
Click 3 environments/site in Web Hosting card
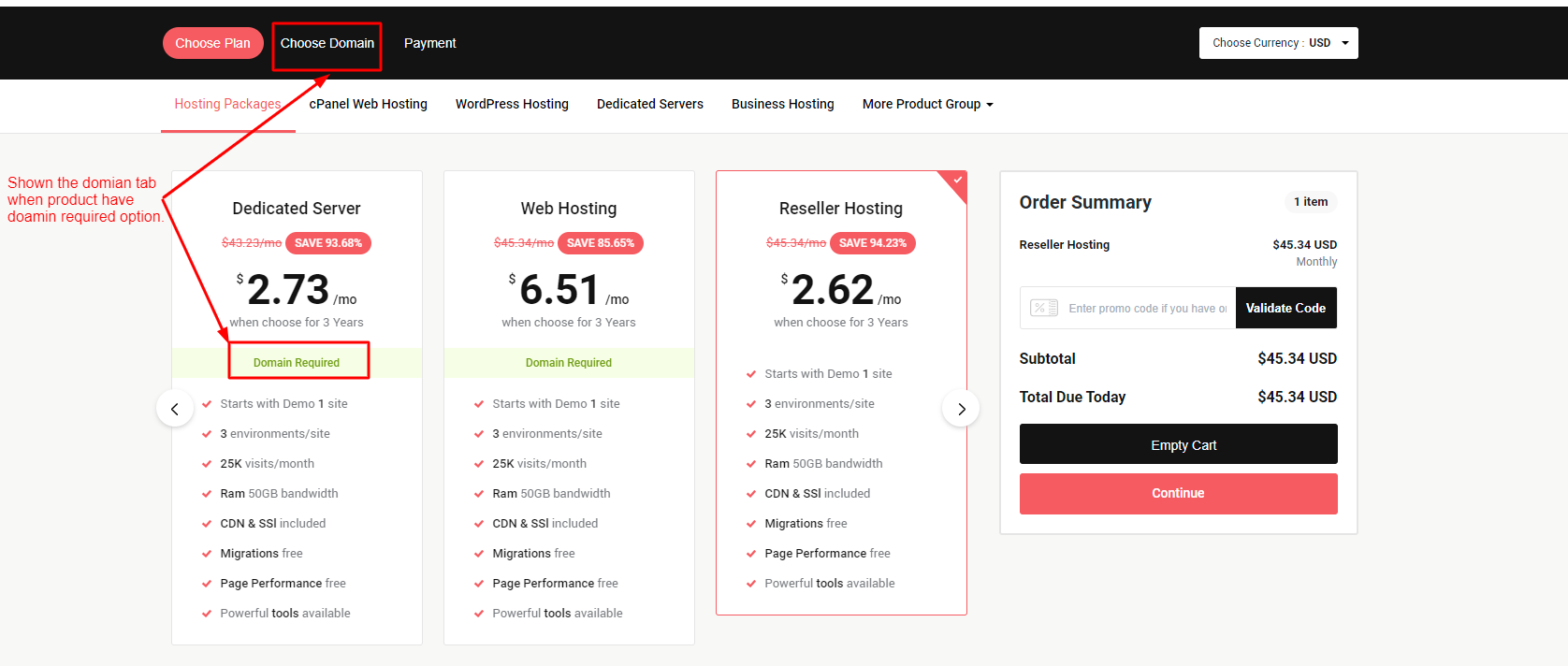point(547,434)
